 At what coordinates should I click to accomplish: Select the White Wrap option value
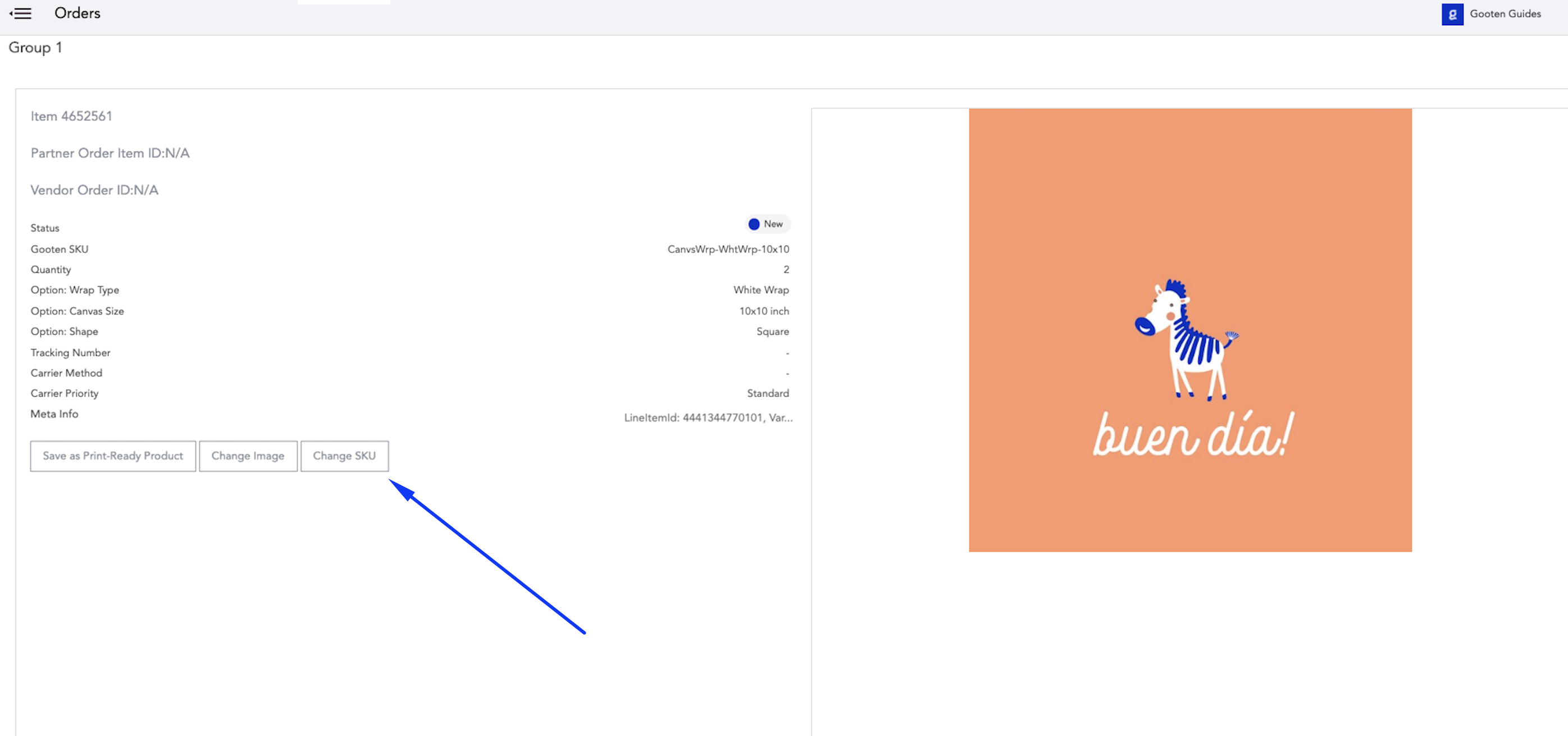click(761, 290)
